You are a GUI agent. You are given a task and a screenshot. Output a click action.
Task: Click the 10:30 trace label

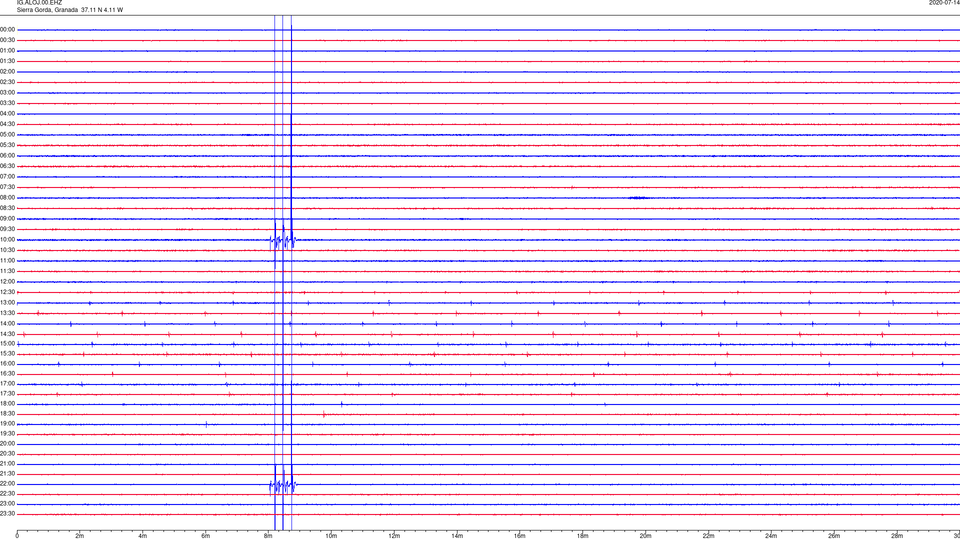8,250
